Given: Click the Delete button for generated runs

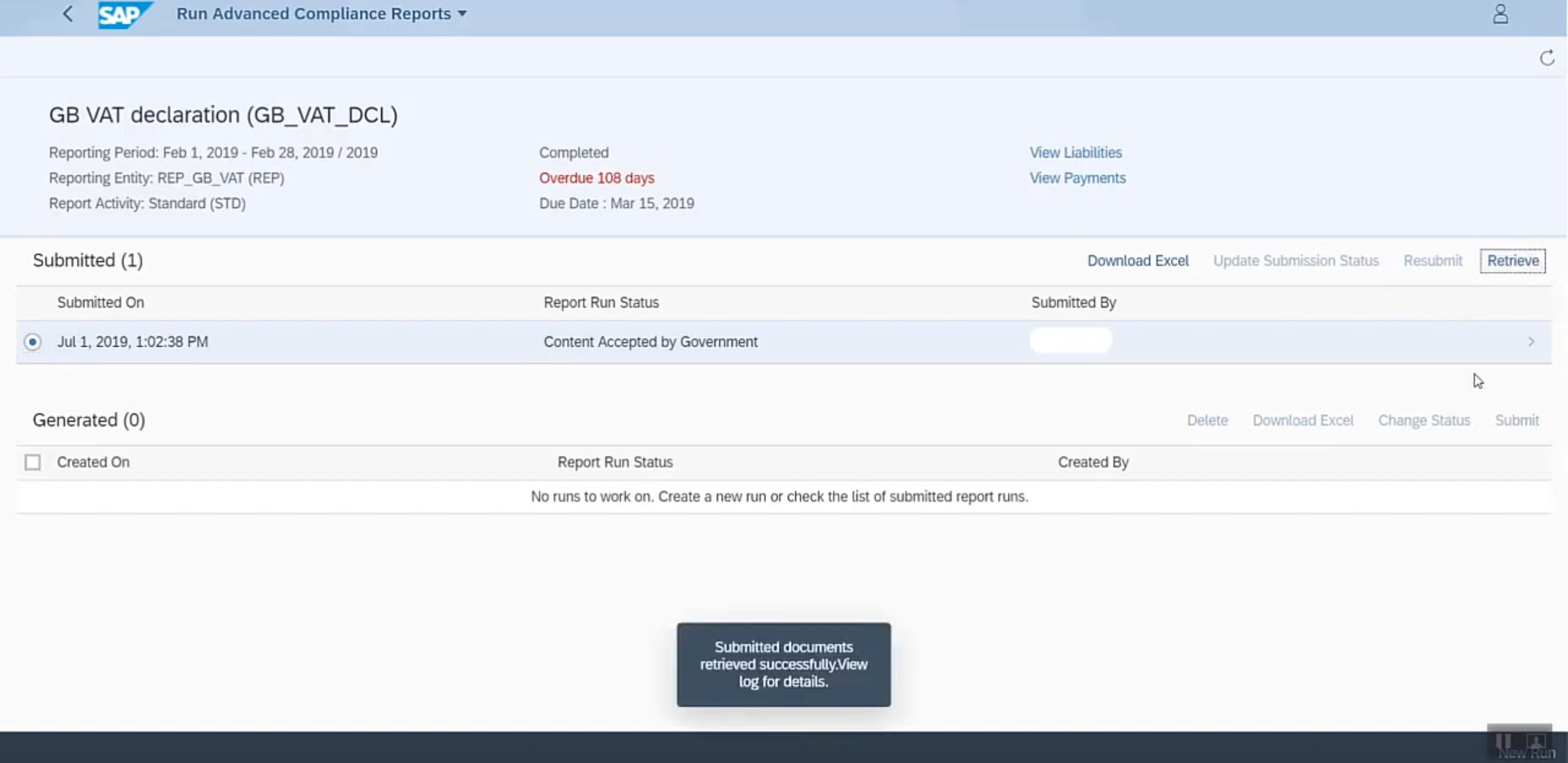Looking at the screenshot, I should coord(1207,421).
